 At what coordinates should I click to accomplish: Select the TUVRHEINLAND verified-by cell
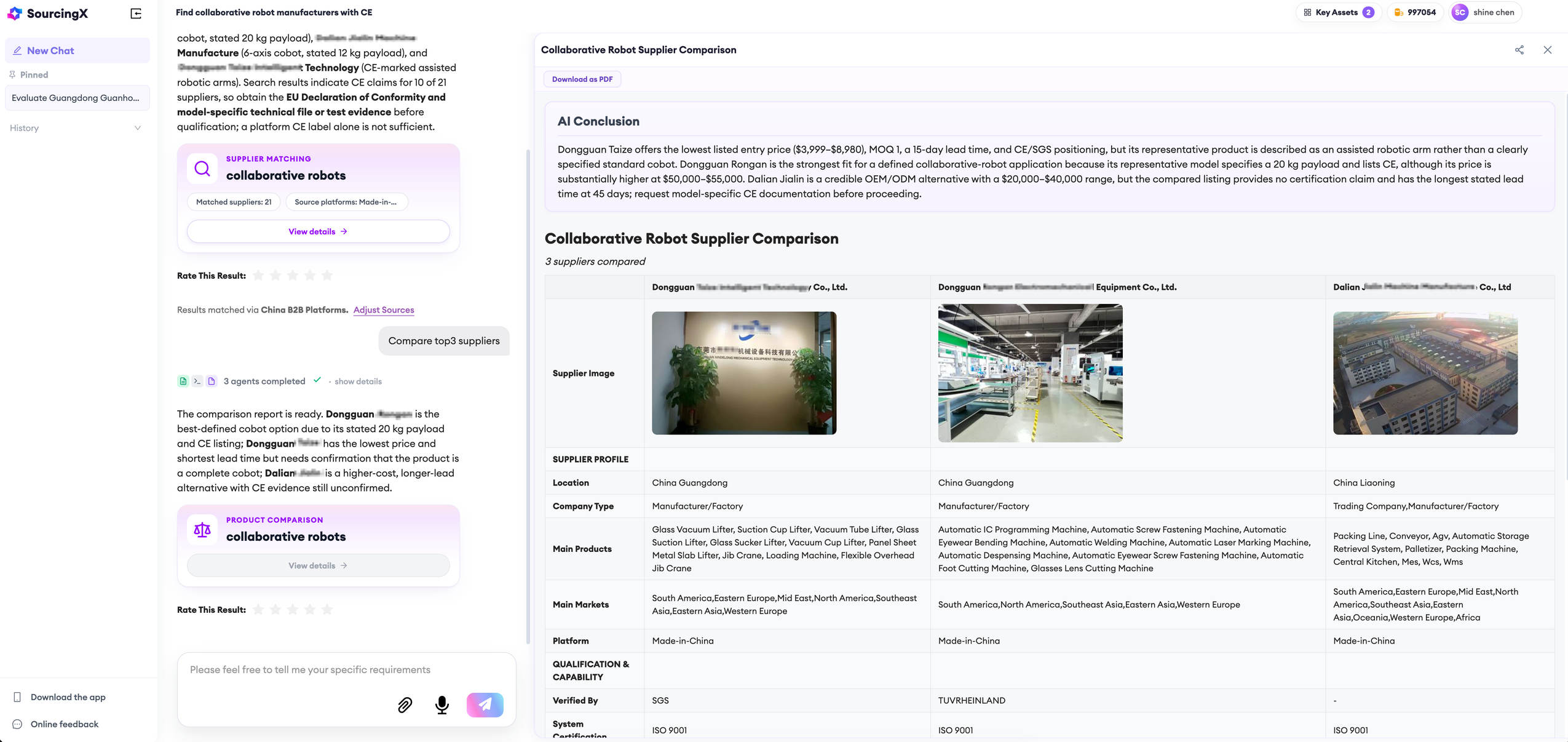[x=1128, y=701]
